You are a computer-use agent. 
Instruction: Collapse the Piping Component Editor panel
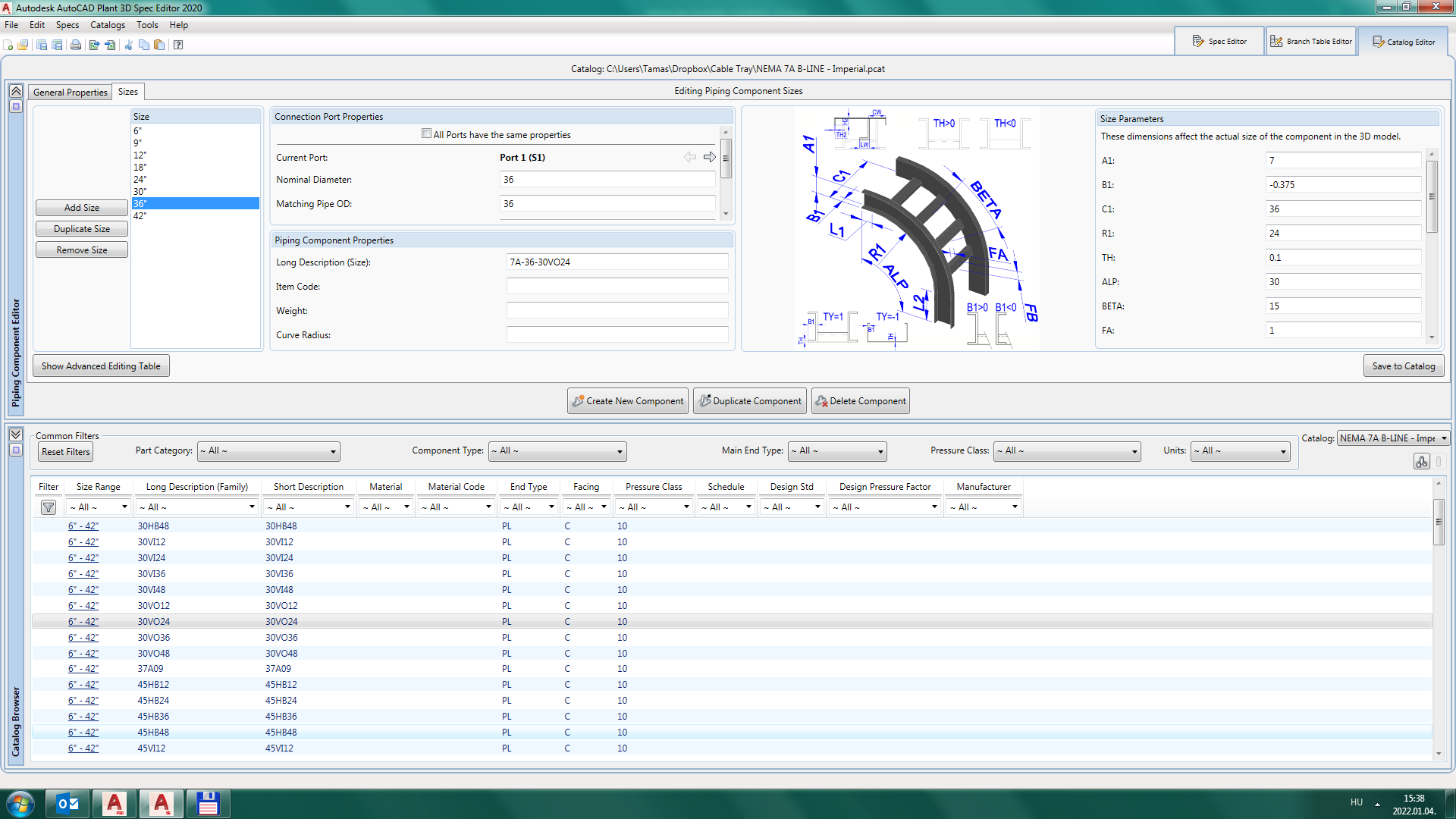point(16,91)
